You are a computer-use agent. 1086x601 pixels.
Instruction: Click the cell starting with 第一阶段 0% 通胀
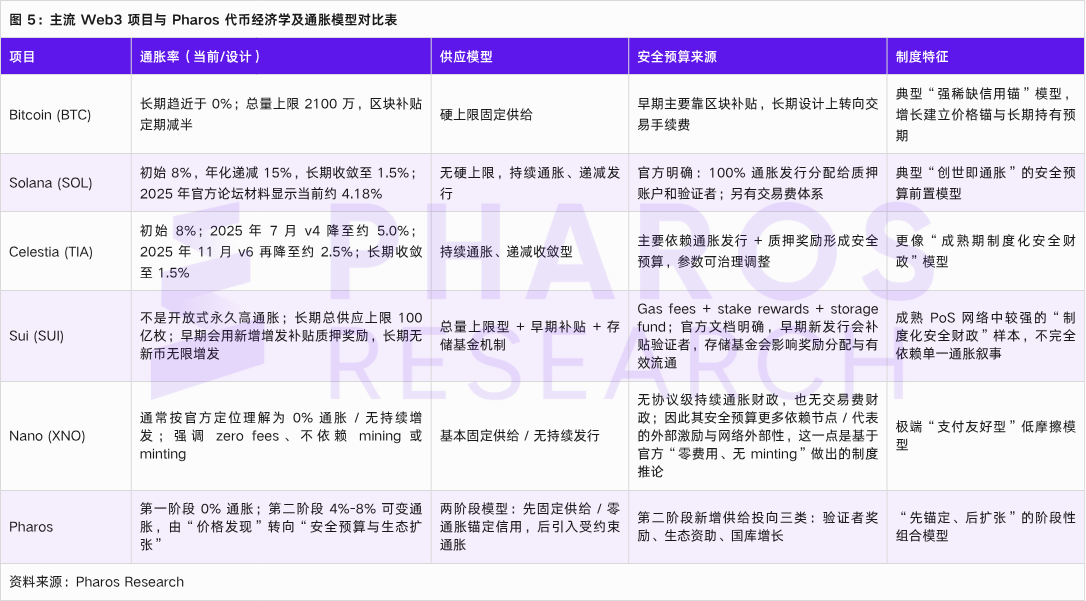point(281,527)
